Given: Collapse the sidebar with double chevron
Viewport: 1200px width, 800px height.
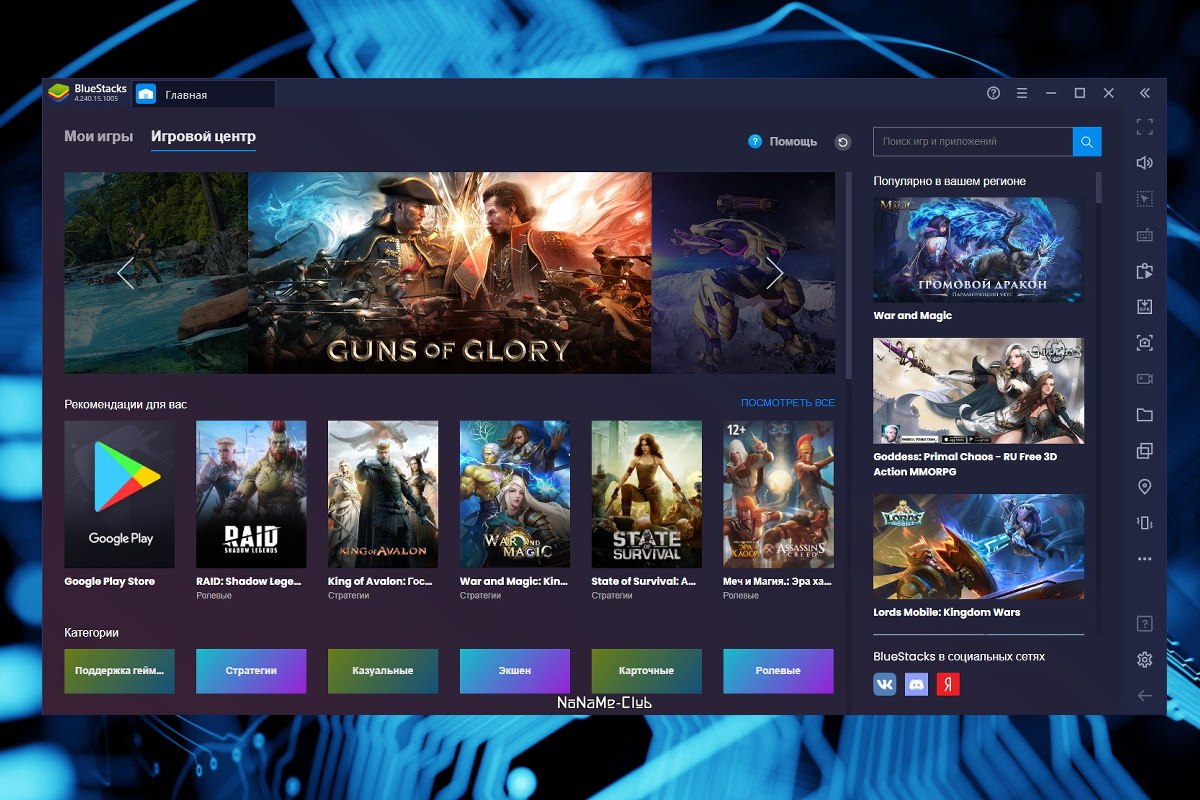Looking at the screenshot, I should coord(1145,93).
